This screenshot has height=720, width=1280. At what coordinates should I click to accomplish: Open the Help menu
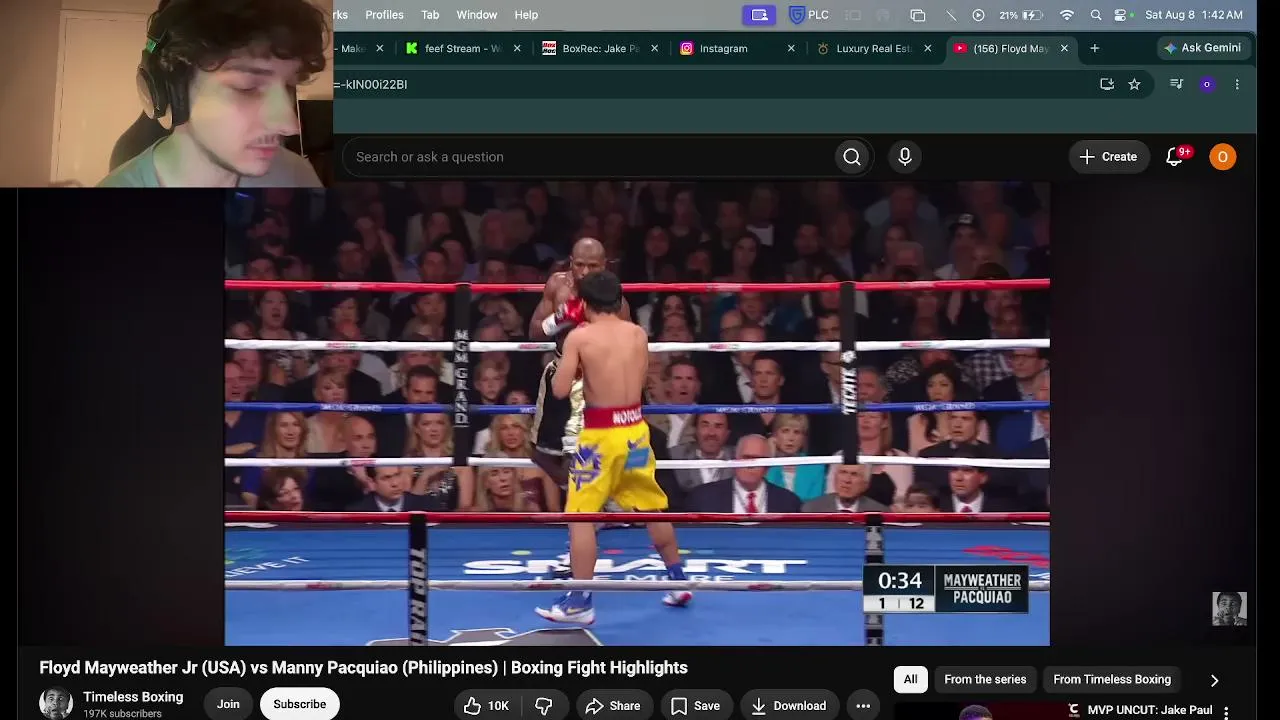[526, 15]
